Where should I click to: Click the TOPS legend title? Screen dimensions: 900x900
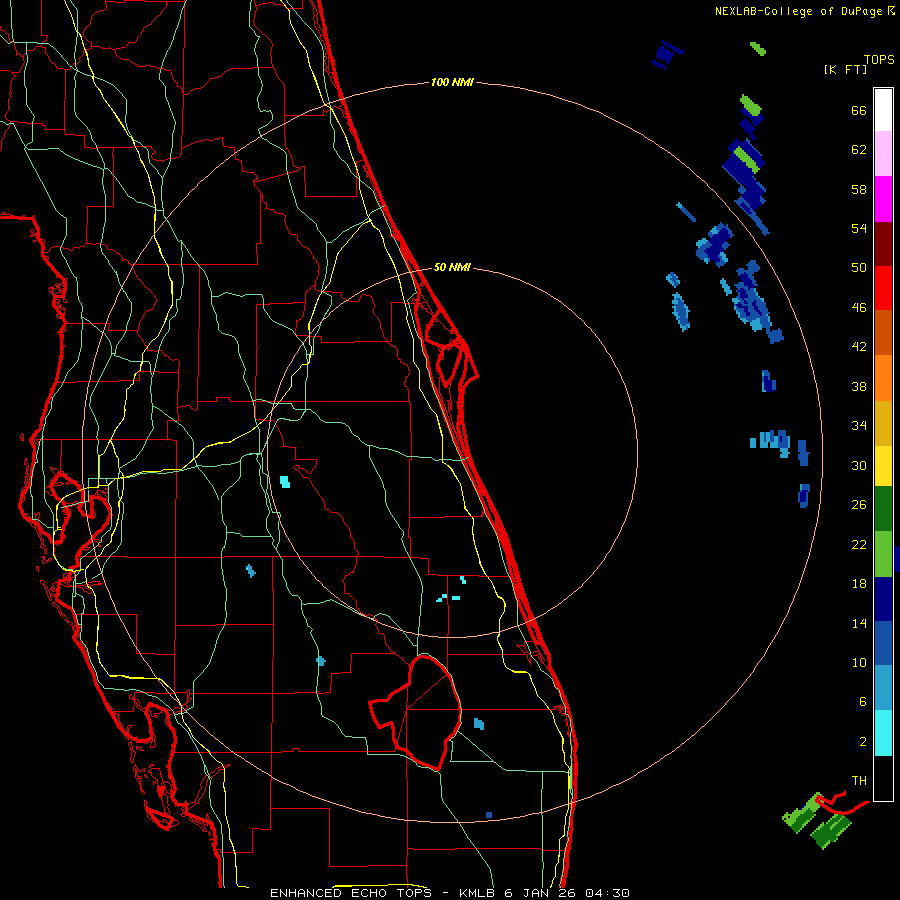click(x=879, y=60)
